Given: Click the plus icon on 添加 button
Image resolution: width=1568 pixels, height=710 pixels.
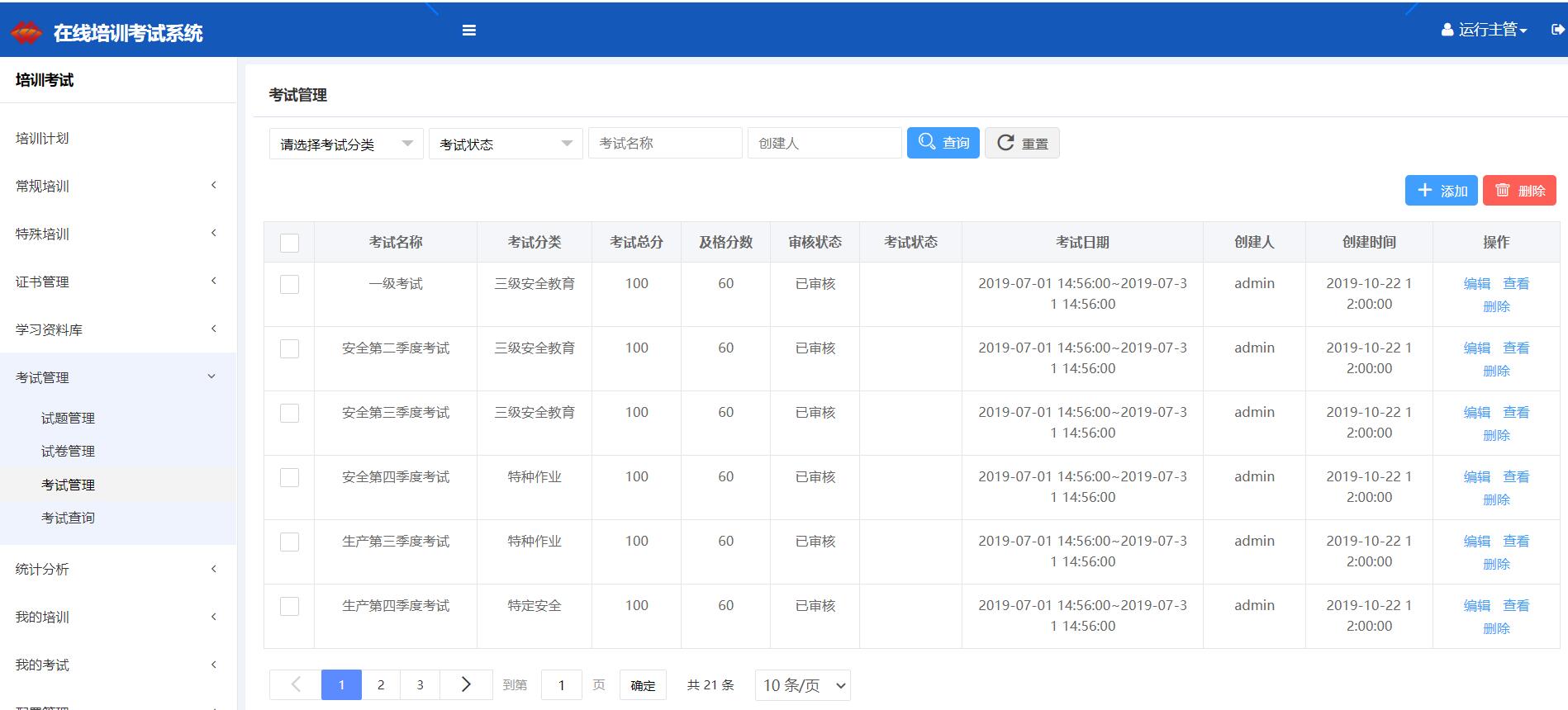Looking at the screenshot, I should click(1425, 190).
